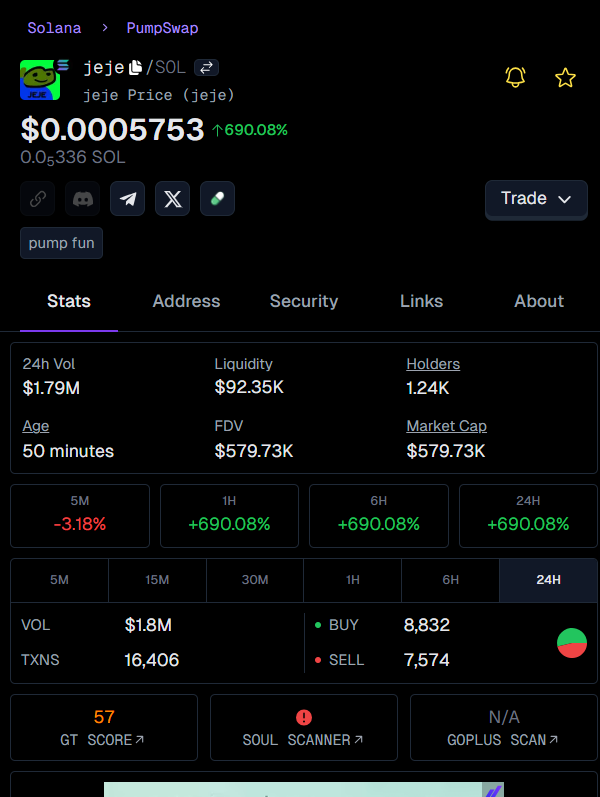Open the website link icon
Image resolution: width=600 pixels, height=797 pixels.
point(38,198)
